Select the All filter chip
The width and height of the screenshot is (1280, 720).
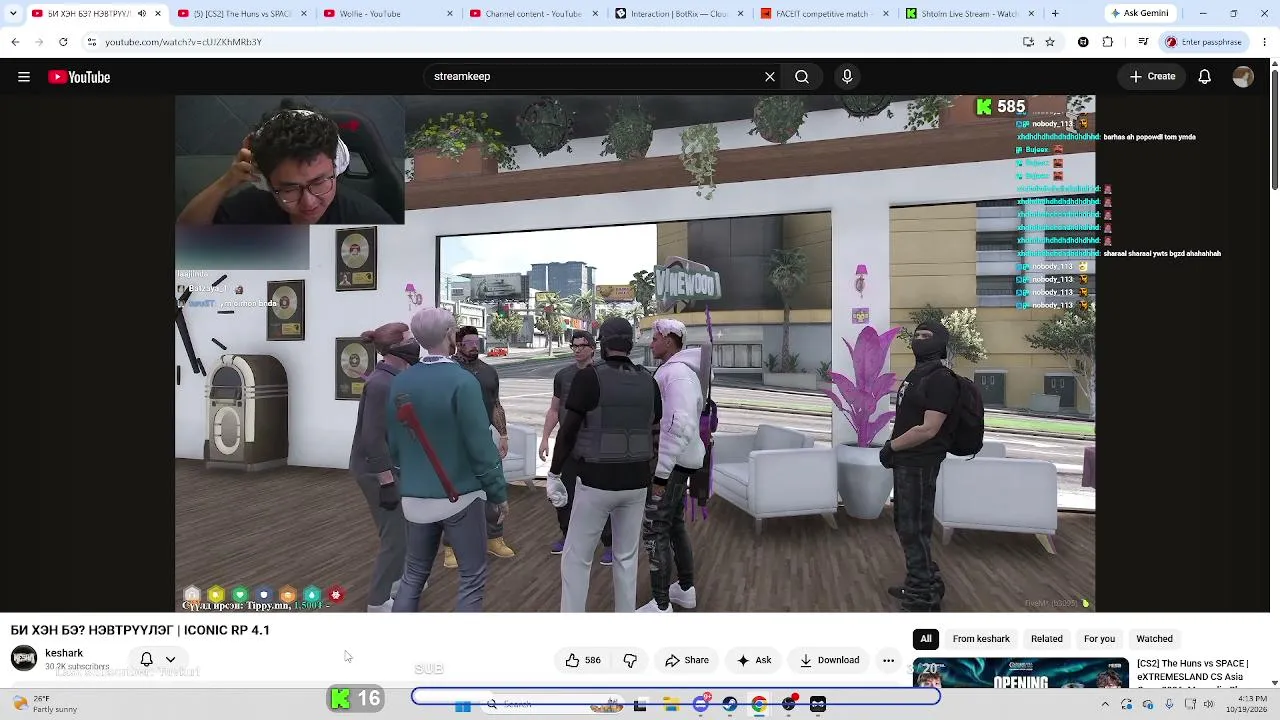tap(926, 639)
